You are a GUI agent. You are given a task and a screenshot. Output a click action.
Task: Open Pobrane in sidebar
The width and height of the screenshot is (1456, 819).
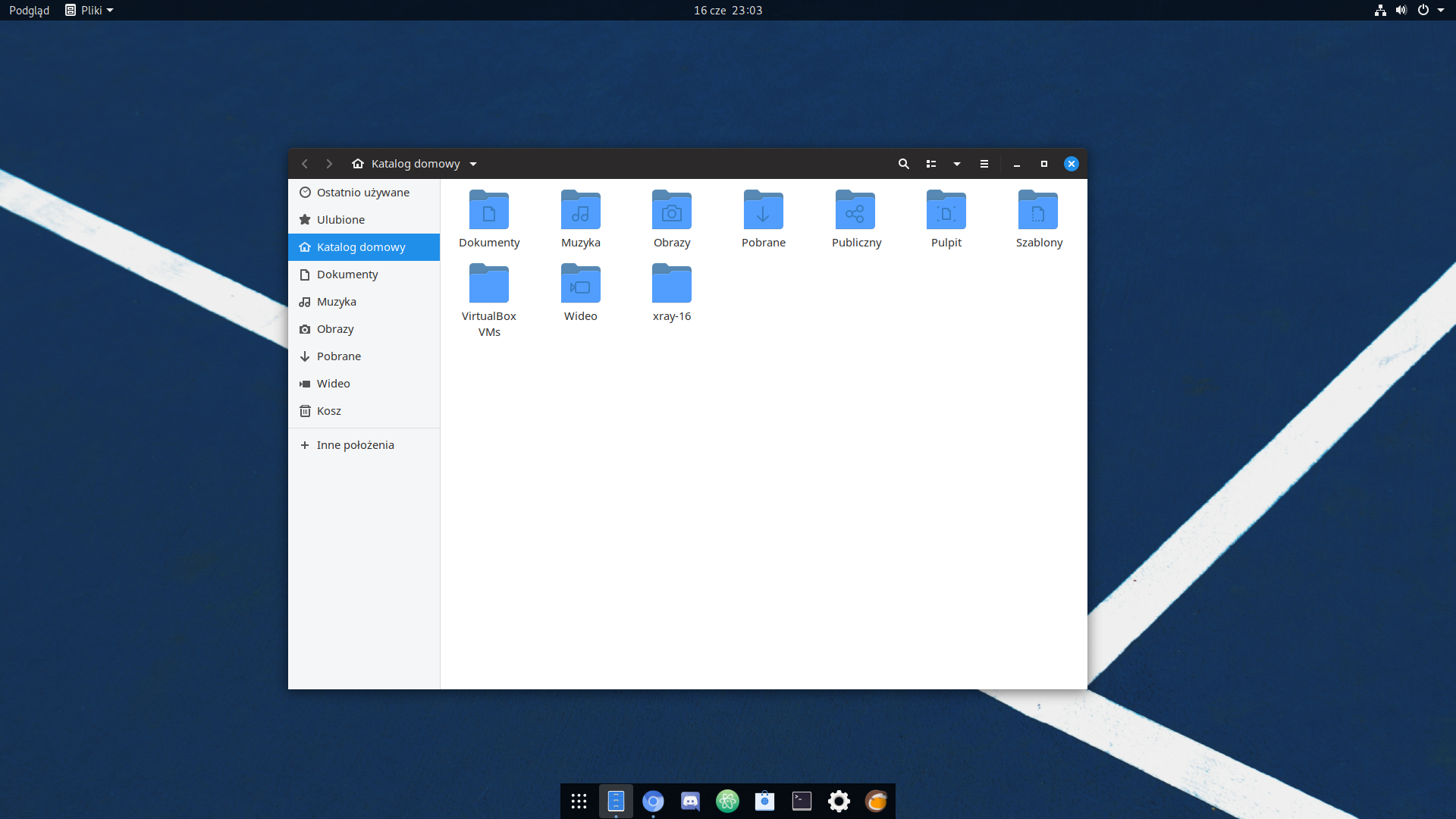pyautogui.click(x=364, y=356)
